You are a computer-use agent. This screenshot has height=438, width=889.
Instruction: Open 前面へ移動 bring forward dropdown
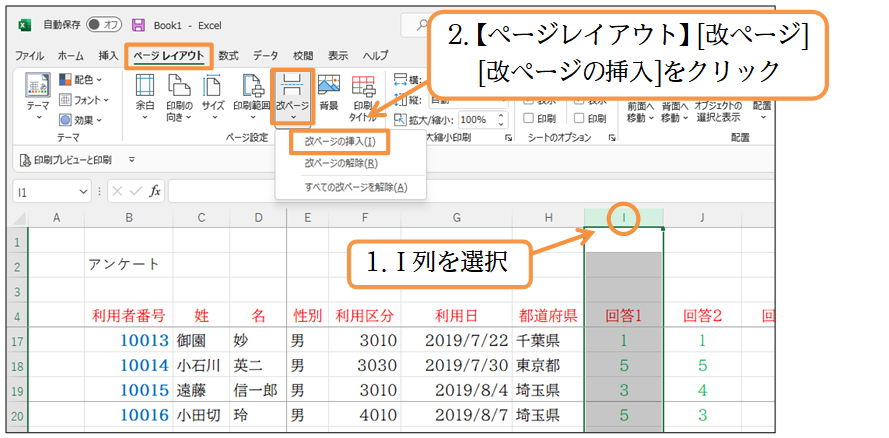coord(641,112)
